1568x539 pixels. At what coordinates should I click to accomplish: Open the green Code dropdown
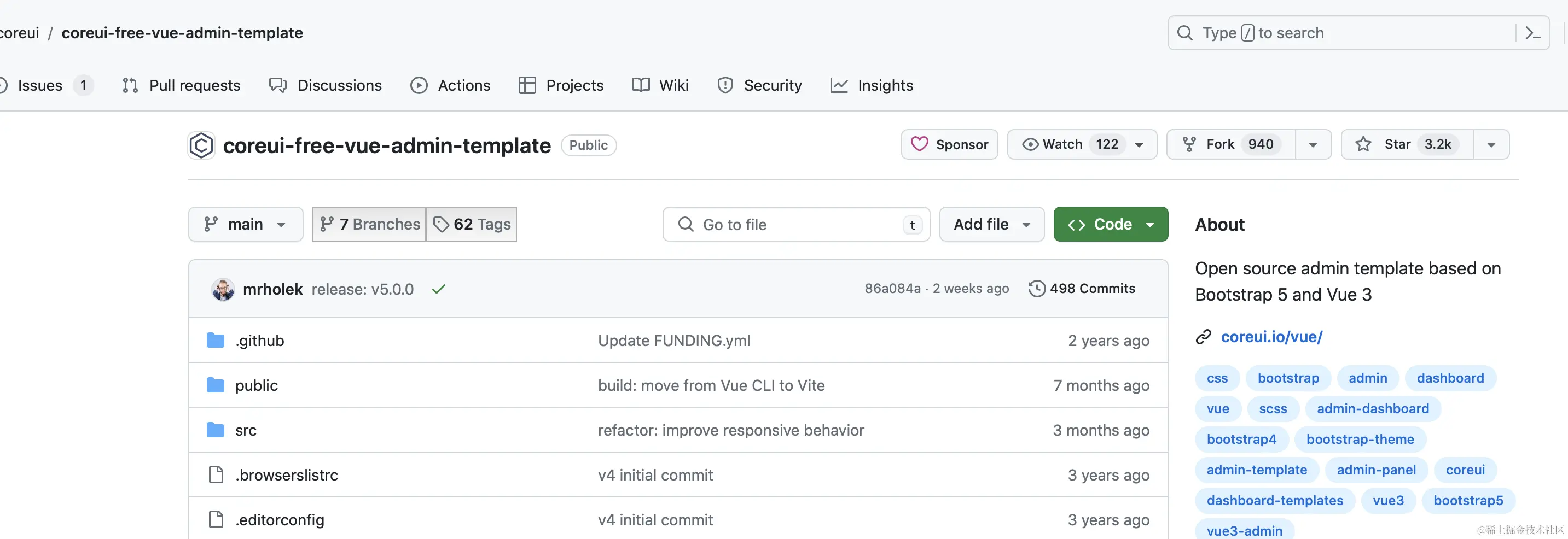tap(1110, 225)
